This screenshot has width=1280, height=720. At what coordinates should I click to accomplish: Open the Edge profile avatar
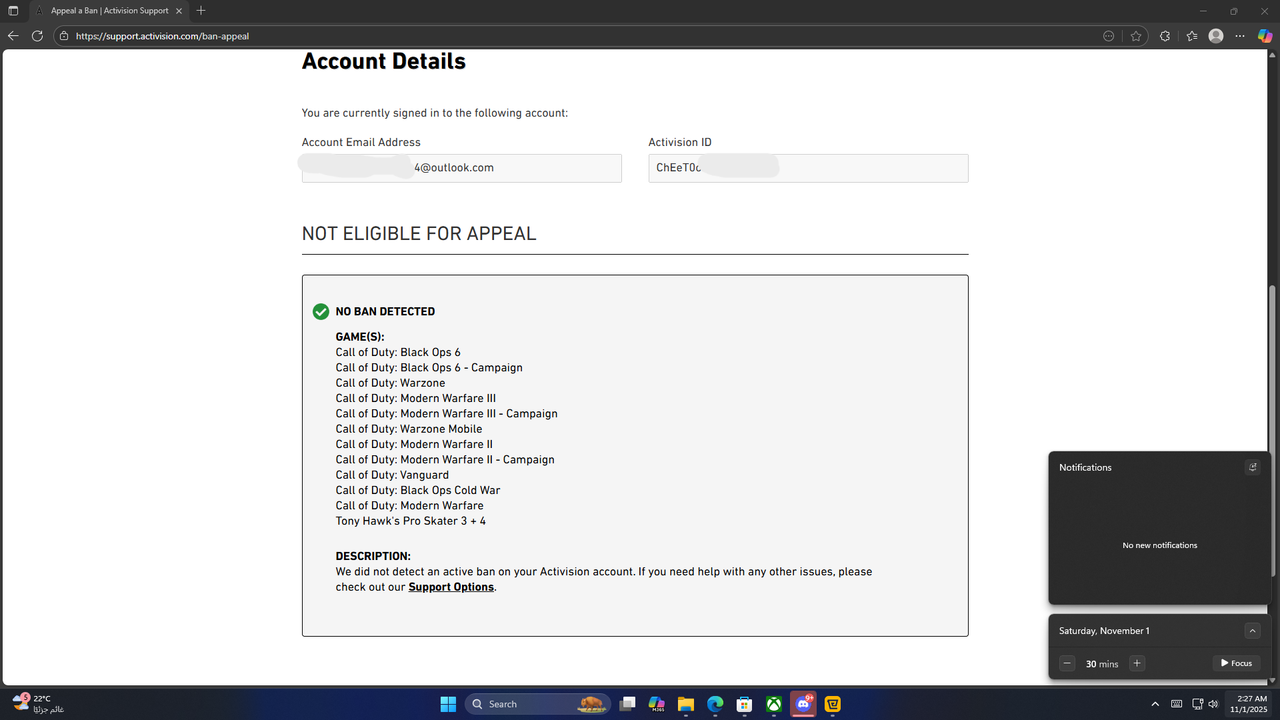pos(1215,35)
